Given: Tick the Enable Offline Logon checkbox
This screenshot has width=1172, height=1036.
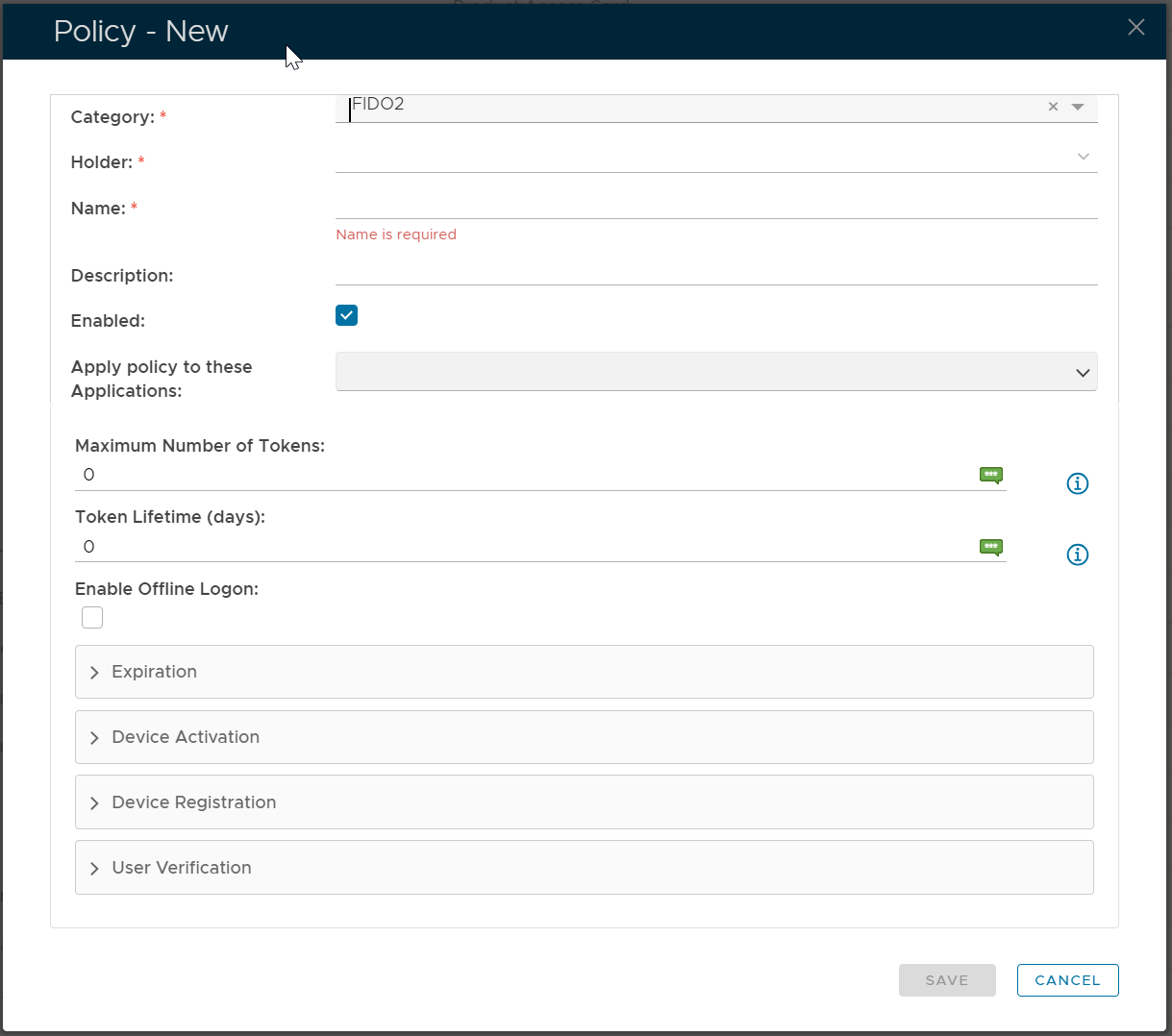Looking at the screenshot, I should [92, 617].
